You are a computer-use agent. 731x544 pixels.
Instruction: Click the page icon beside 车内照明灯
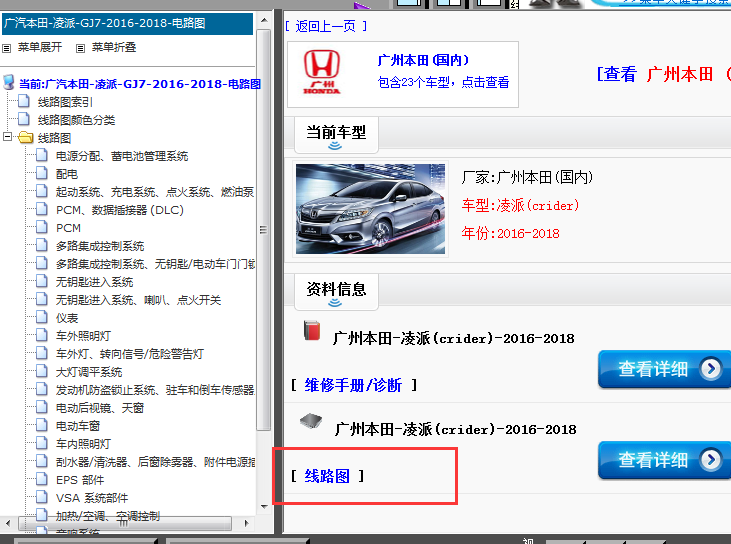tap(42, 443)
